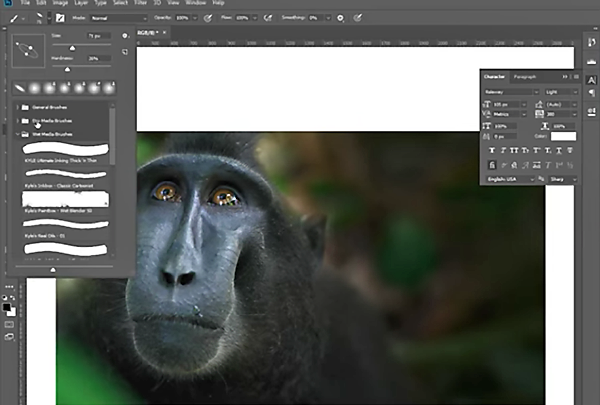Collapse the Wet Media Brushes folder
Viewport: 600px width, 405px height.
tap(18, 134)
